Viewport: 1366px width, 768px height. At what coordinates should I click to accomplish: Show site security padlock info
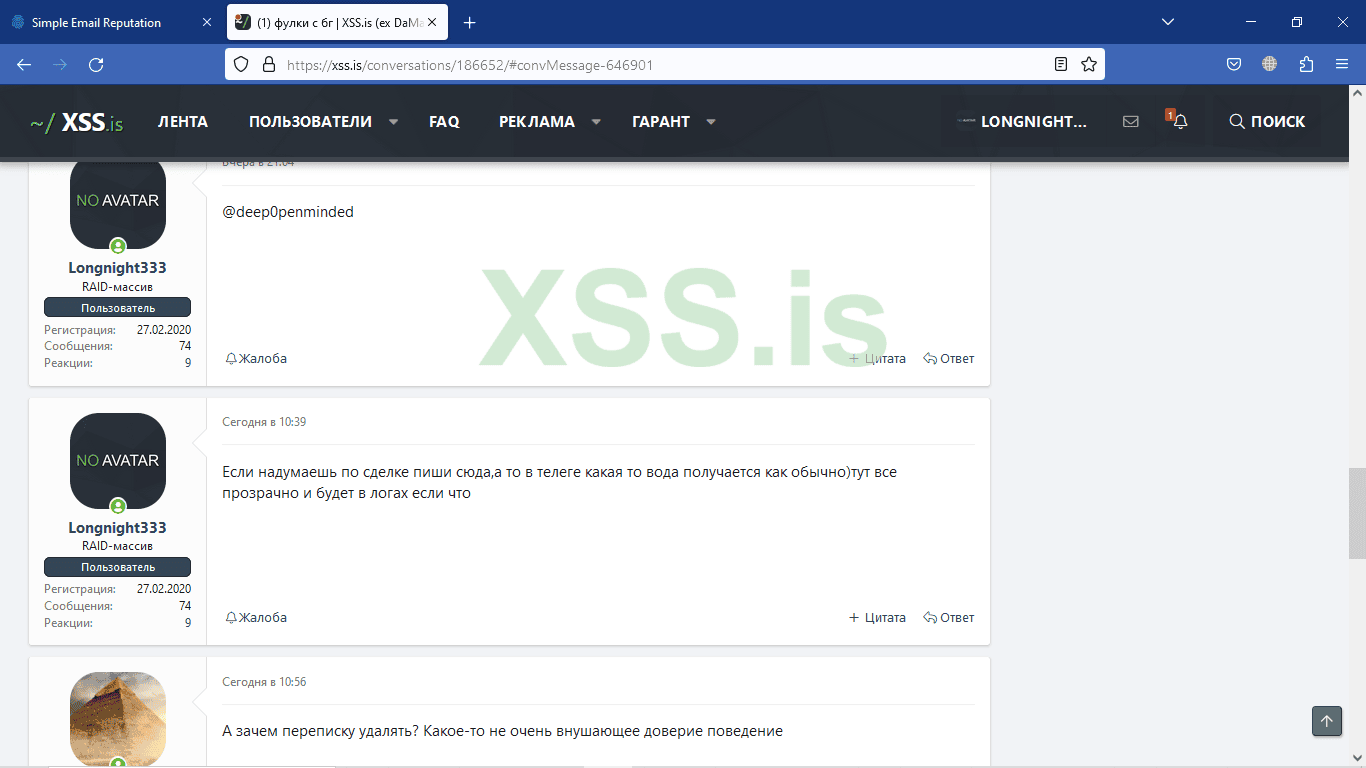pyautogui.click(x=268, y=64)
